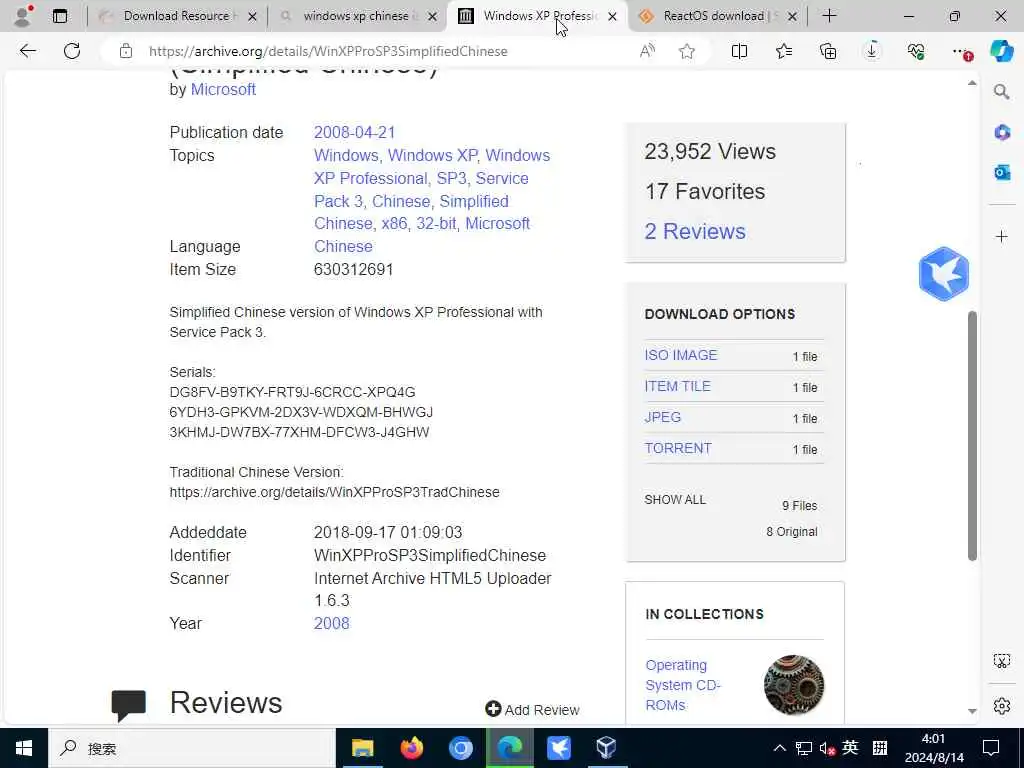Open File Explorer from taskbar
The width and height of the screenshot is (1024, 768).
click(362, 748)
